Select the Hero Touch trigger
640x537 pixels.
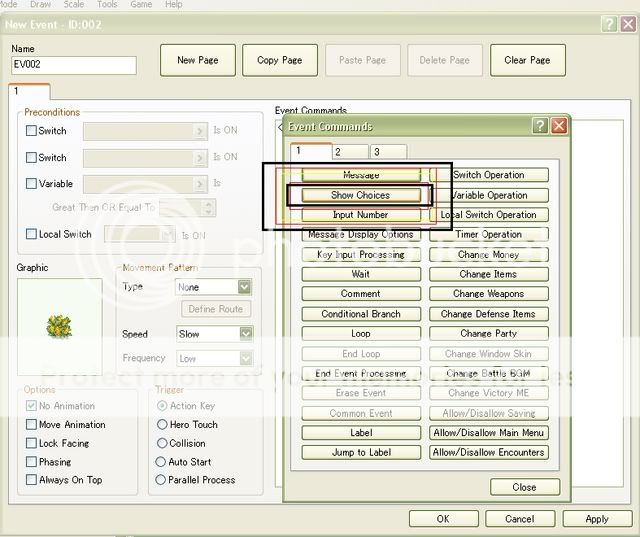click(161, 425)
